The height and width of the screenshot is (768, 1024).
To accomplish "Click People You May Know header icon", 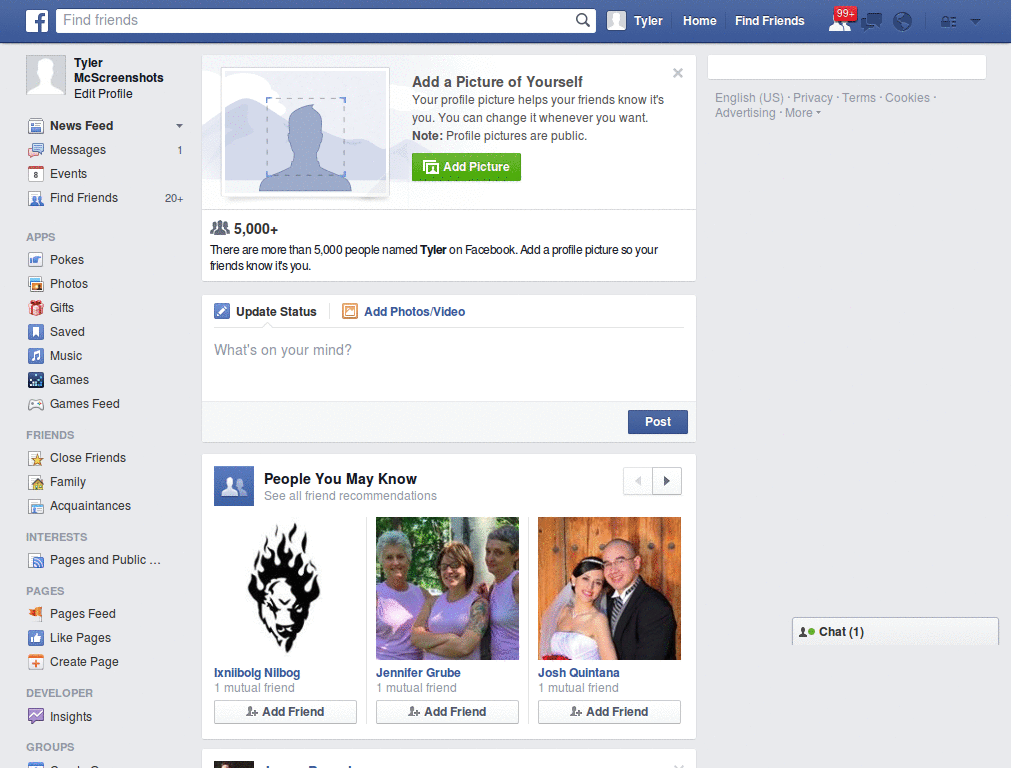I will [234, 486].
